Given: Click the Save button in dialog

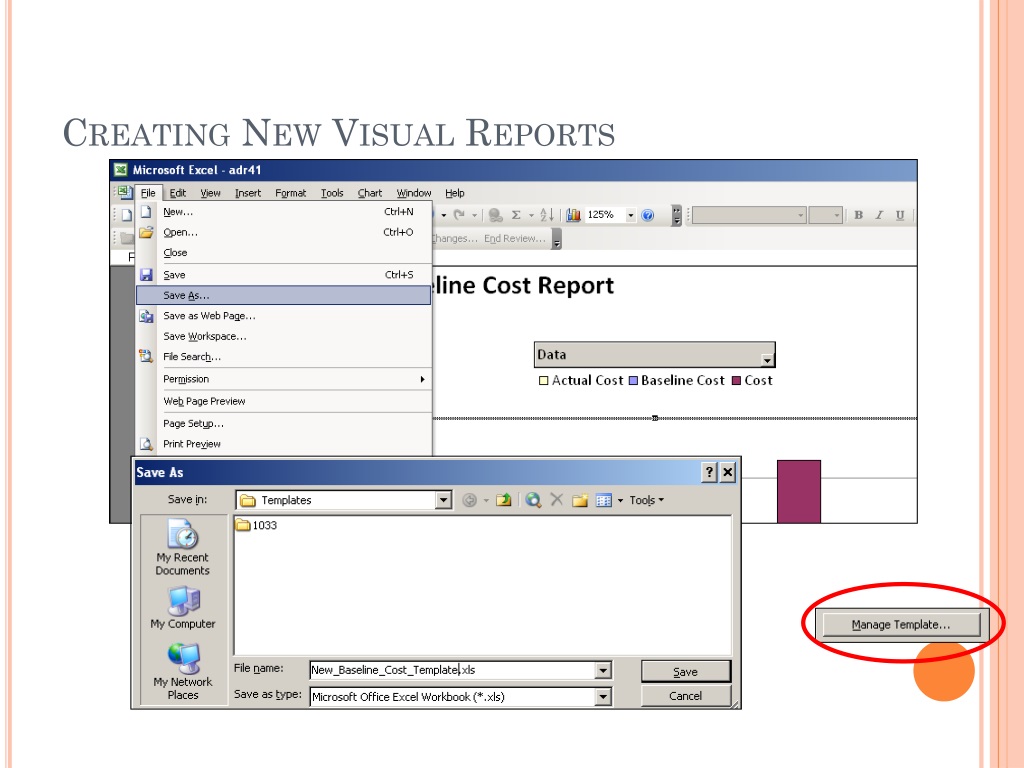Looking at the screenshot, I should 686,672.
